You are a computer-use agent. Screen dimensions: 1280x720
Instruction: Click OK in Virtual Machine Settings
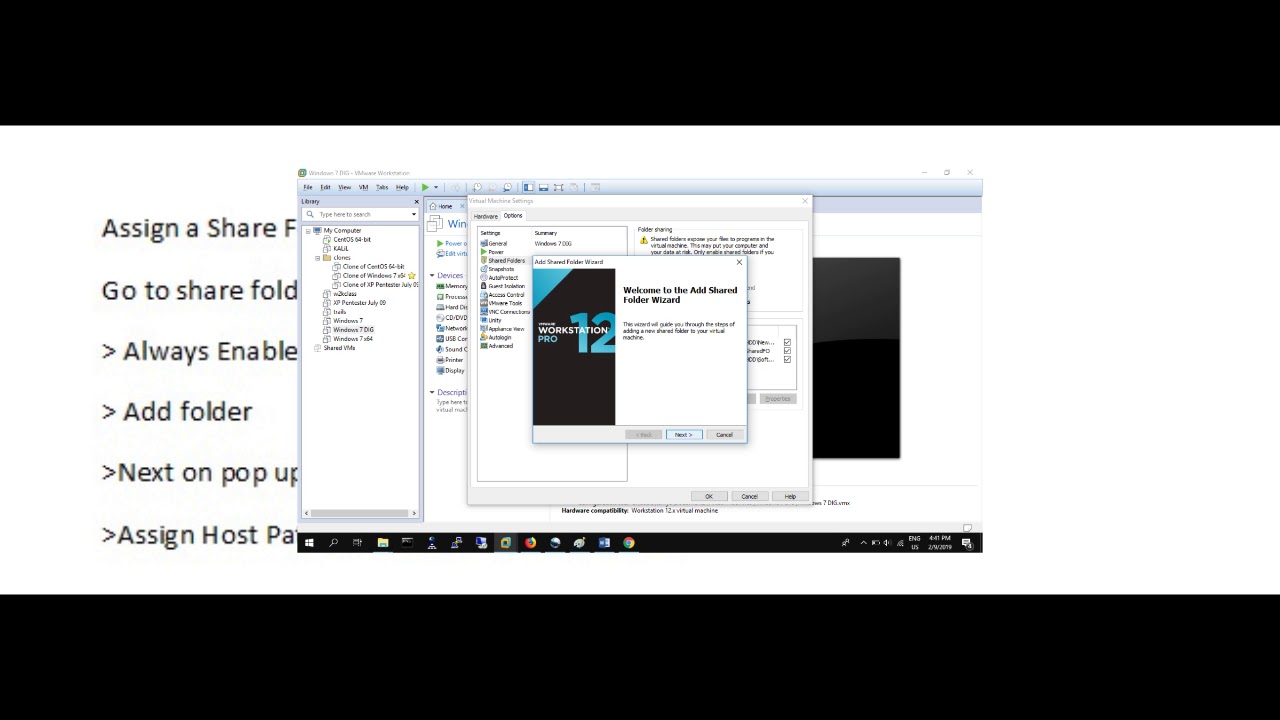pyautogui.click(x=709, y=496)
